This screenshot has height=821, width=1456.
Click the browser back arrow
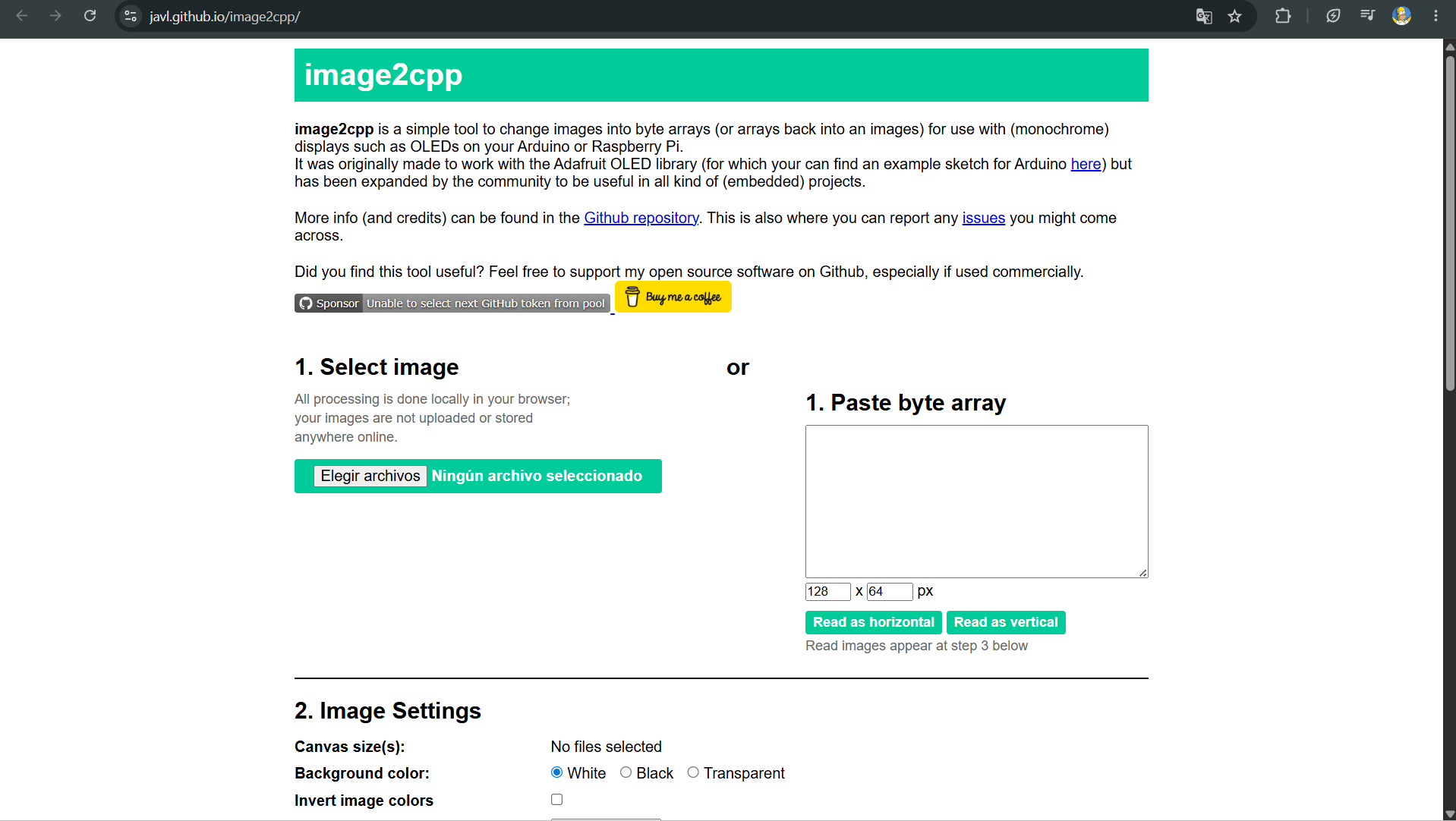point(22,16)
